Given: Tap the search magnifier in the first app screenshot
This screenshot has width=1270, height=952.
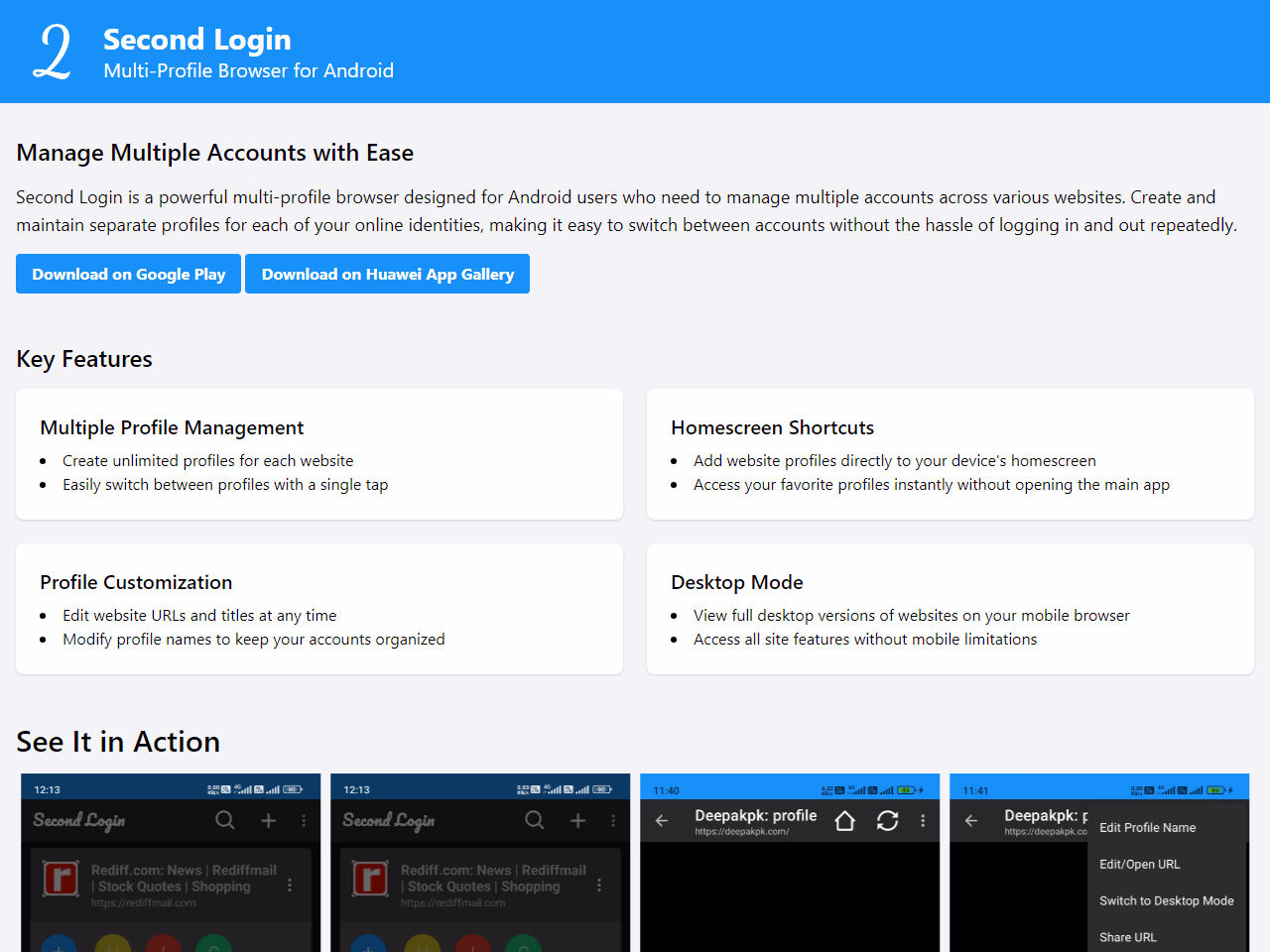Looking at the screenshot, I should pos(225,820).
